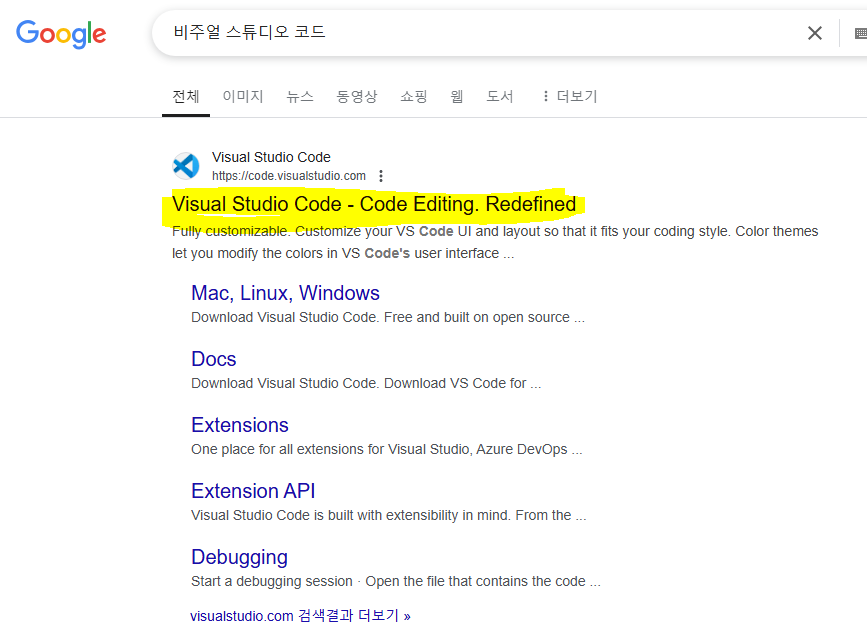
Task: Switch to the 도서 tab
Action: 500,96
